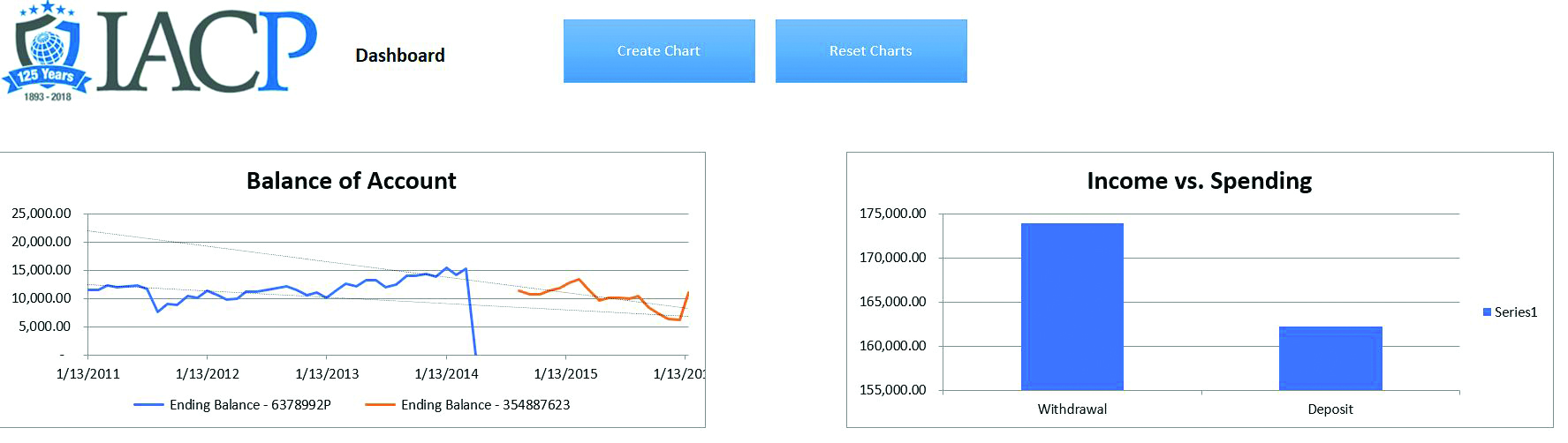Select the Deposit bar in the chart
Viewport: 1568px width, 443px height.
coord(1329,357)
